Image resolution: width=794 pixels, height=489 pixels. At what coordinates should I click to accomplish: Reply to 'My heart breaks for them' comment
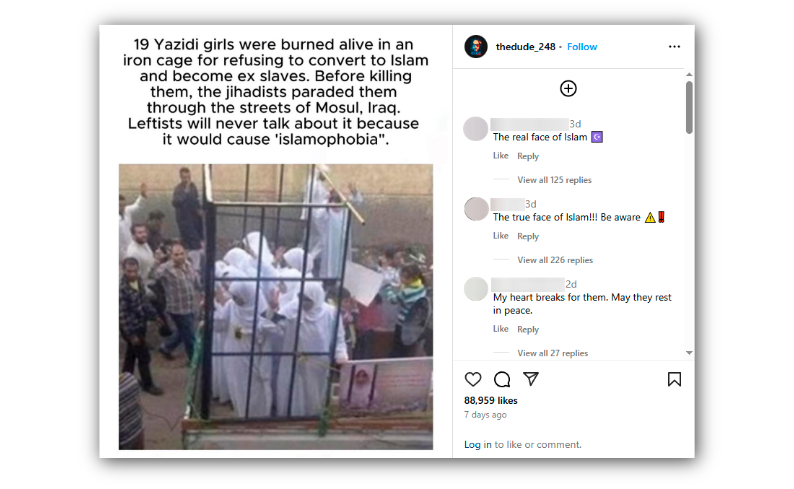click(528, 330)
